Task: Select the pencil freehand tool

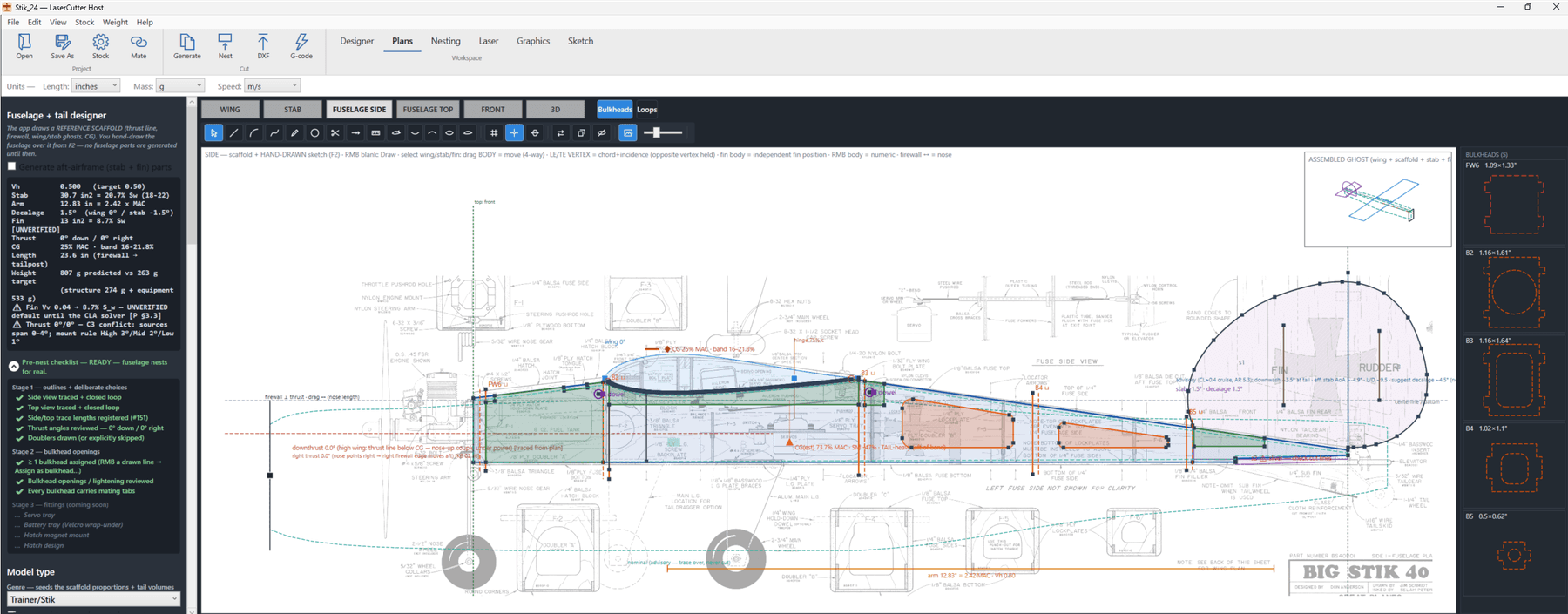Action: coord(294,132)
